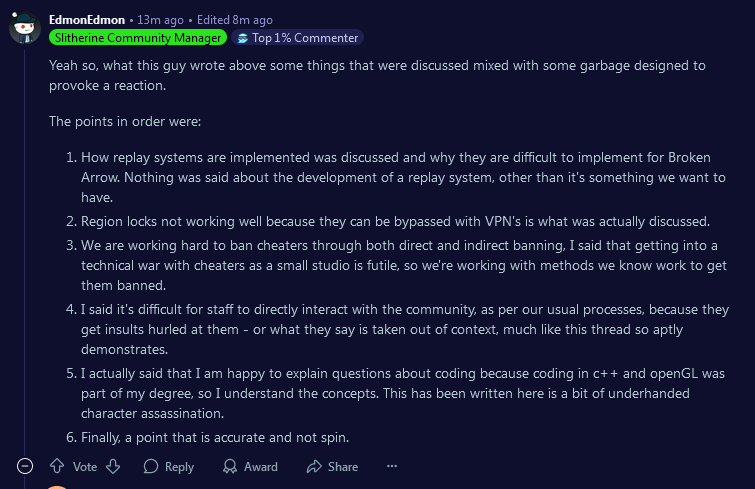This screenshot has height=489, width=755.
Task: Click the Top 1% Commenter badge icon
Action: pyautogui.click(x=241, y=38)
